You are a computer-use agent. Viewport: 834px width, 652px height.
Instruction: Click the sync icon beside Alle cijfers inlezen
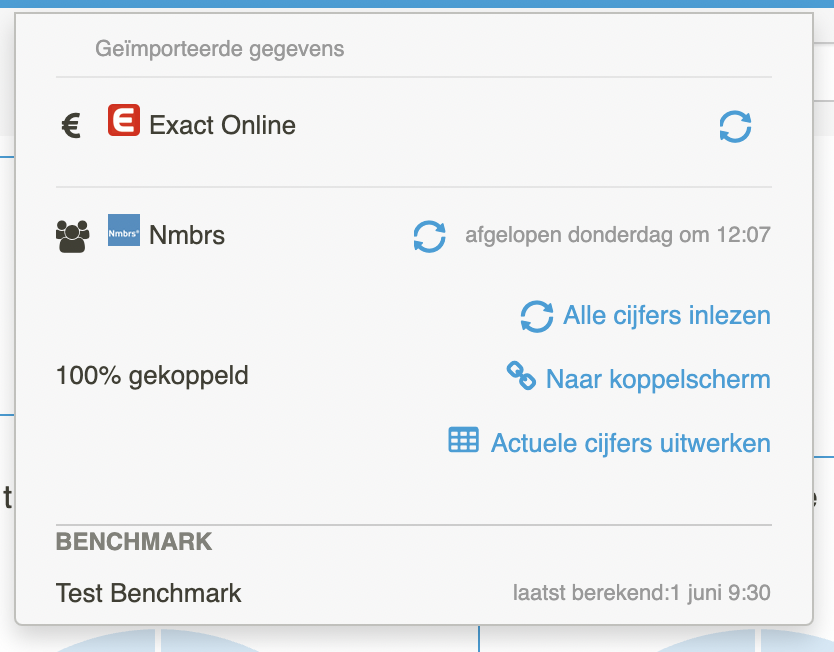537,316
